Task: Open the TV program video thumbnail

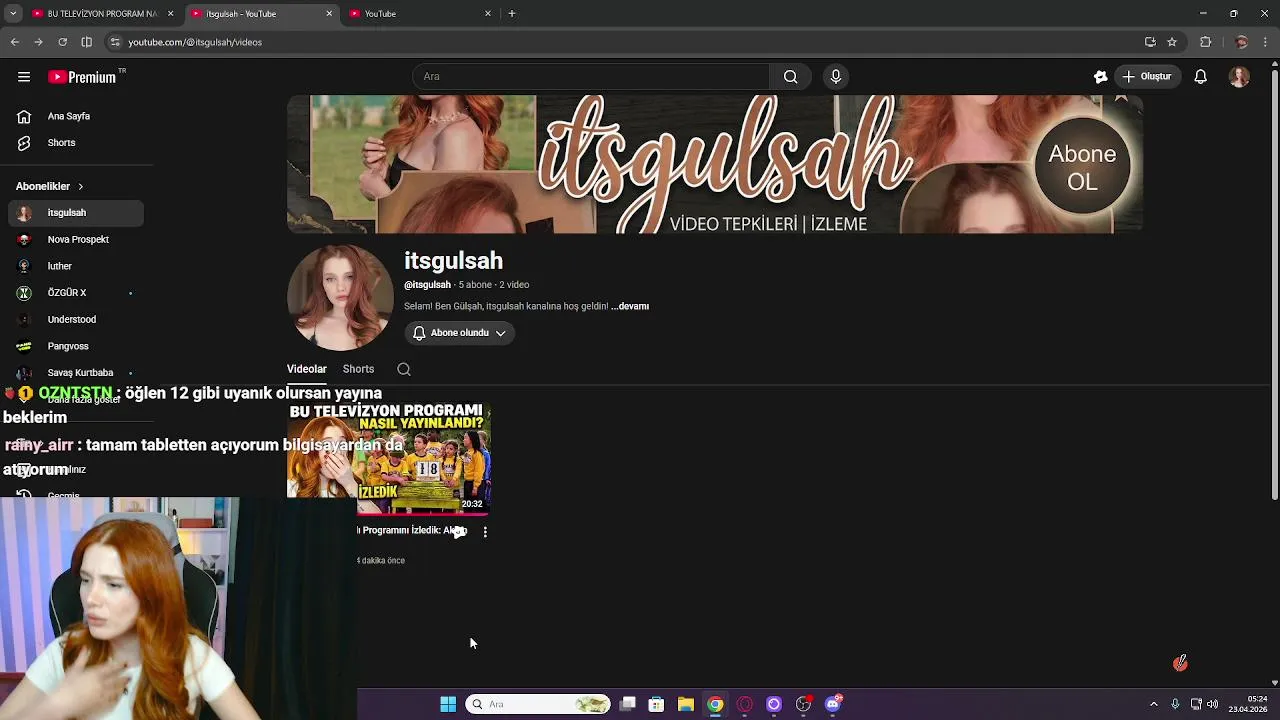Action: [389, 459]
